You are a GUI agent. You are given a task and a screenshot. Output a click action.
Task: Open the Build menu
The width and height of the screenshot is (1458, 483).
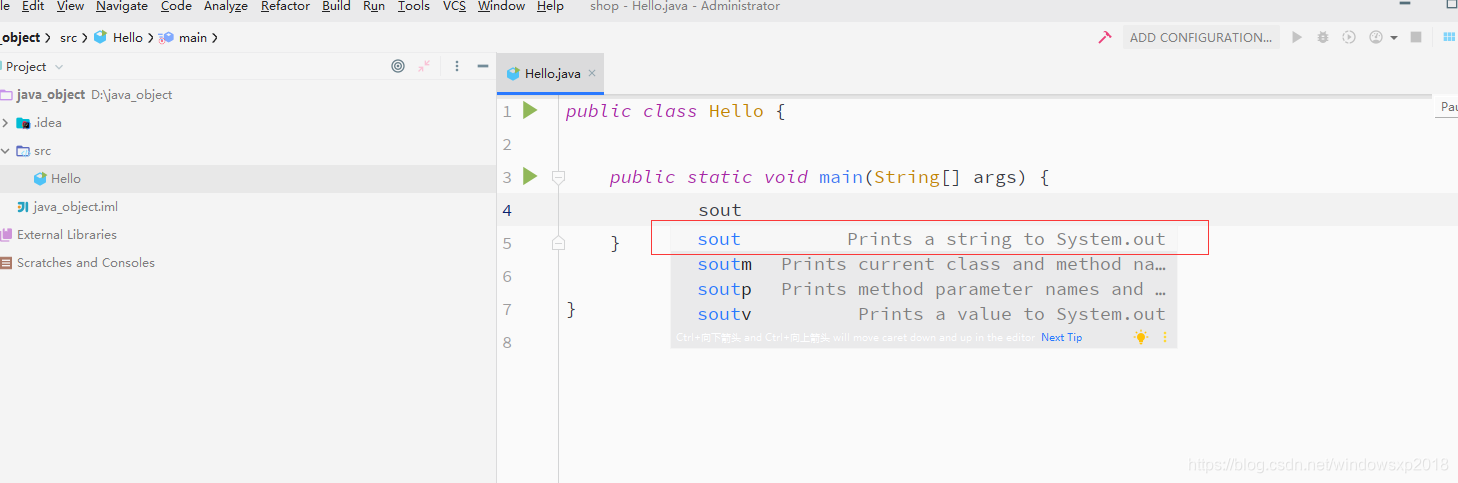point(336,6)
